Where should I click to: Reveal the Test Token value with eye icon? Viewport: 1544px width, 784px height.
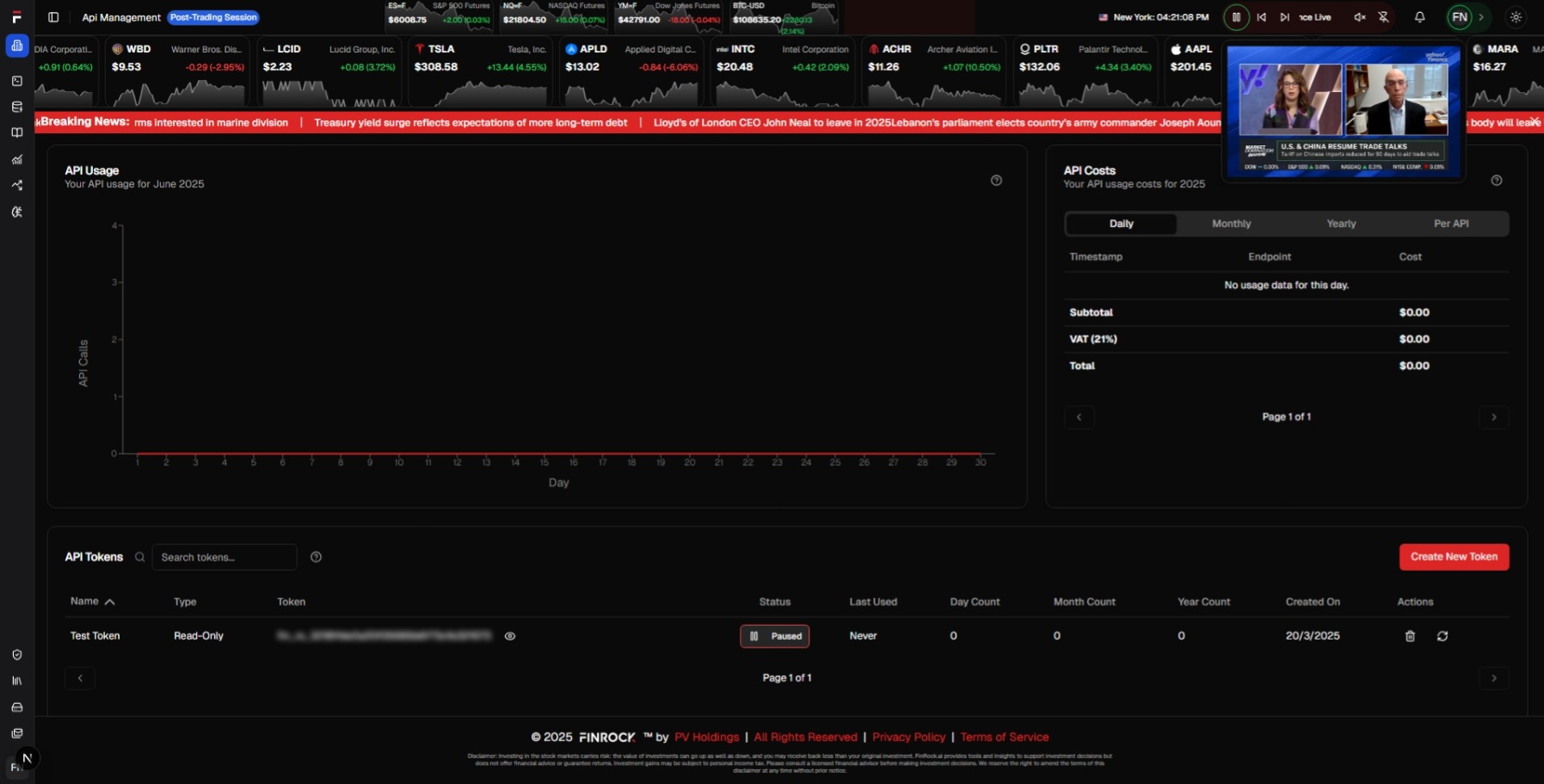pos(510,636)
